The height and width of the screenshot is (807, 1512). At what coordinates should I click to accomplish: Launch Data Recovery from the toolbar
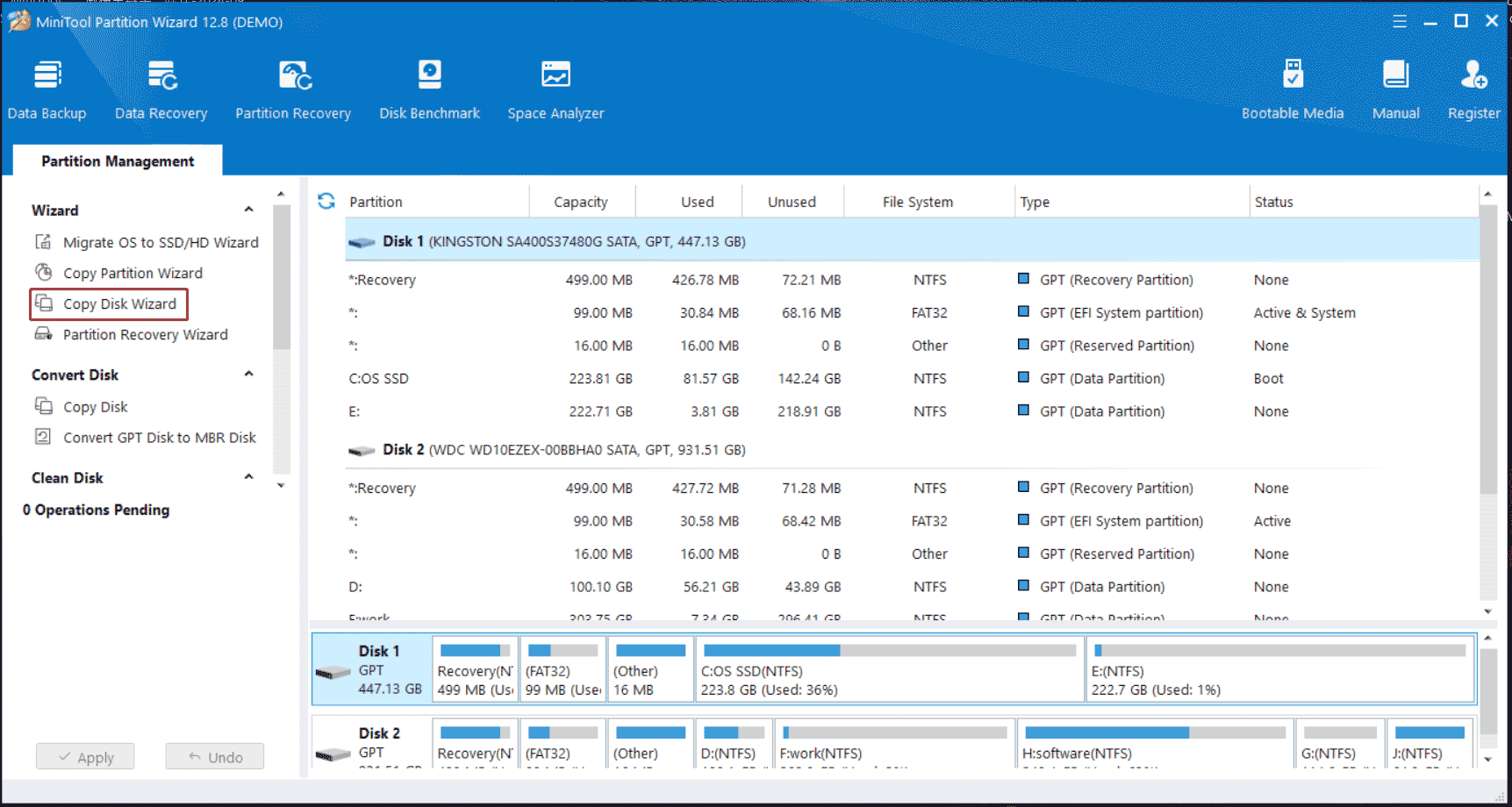point(161,90)
